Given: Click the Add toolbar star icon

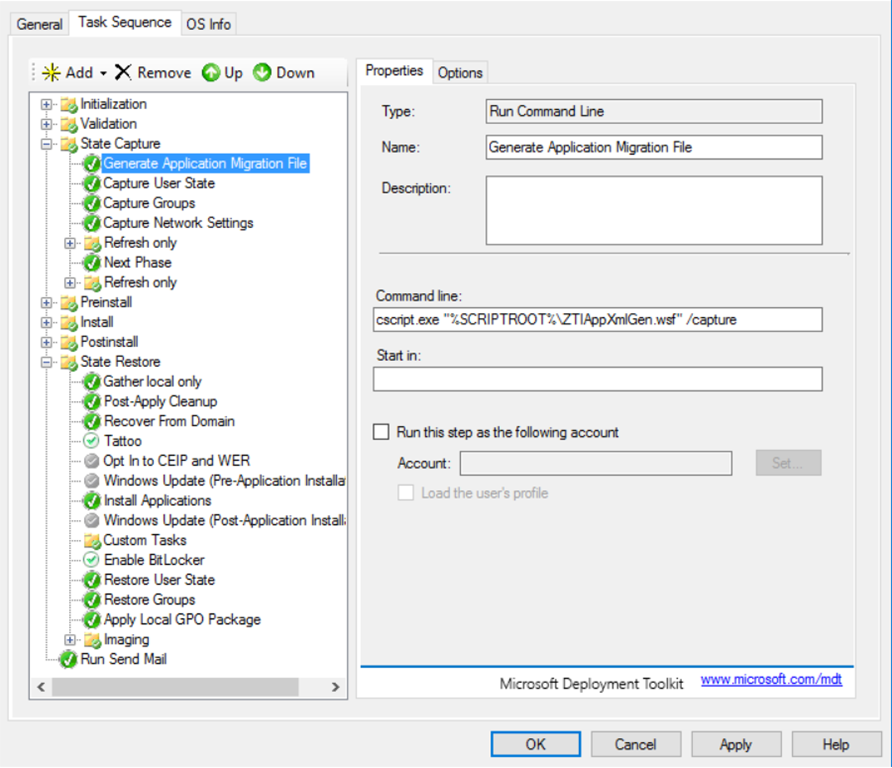Looking at the screenshot, I should tap(51, 72).
